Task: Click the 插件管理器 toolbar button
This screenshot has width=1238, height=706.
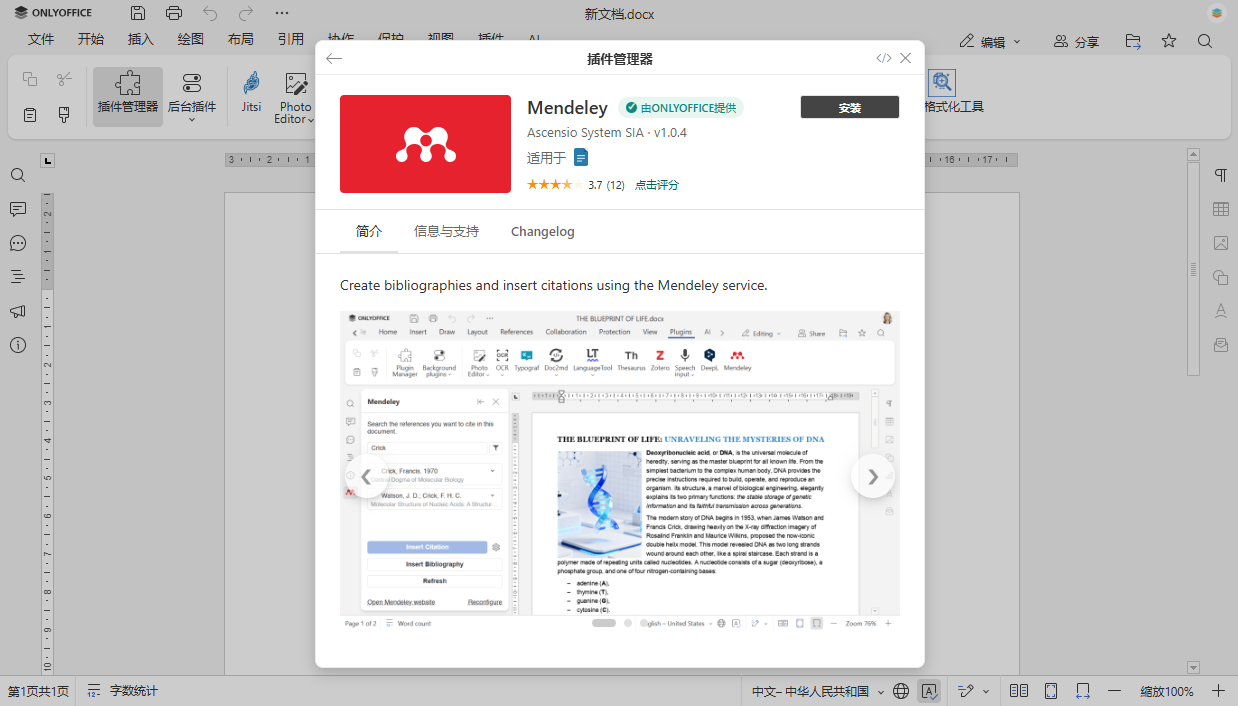Action: (x=128, y=96)
